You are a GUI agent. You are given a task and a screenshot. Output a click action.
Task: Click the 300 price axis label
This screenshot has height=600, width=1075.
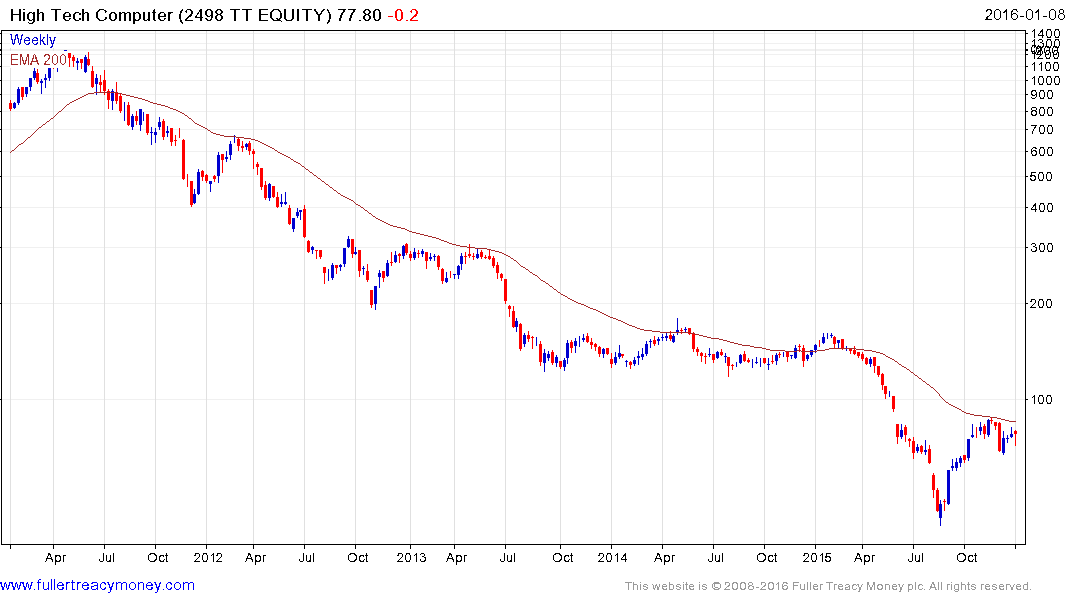1042,248
